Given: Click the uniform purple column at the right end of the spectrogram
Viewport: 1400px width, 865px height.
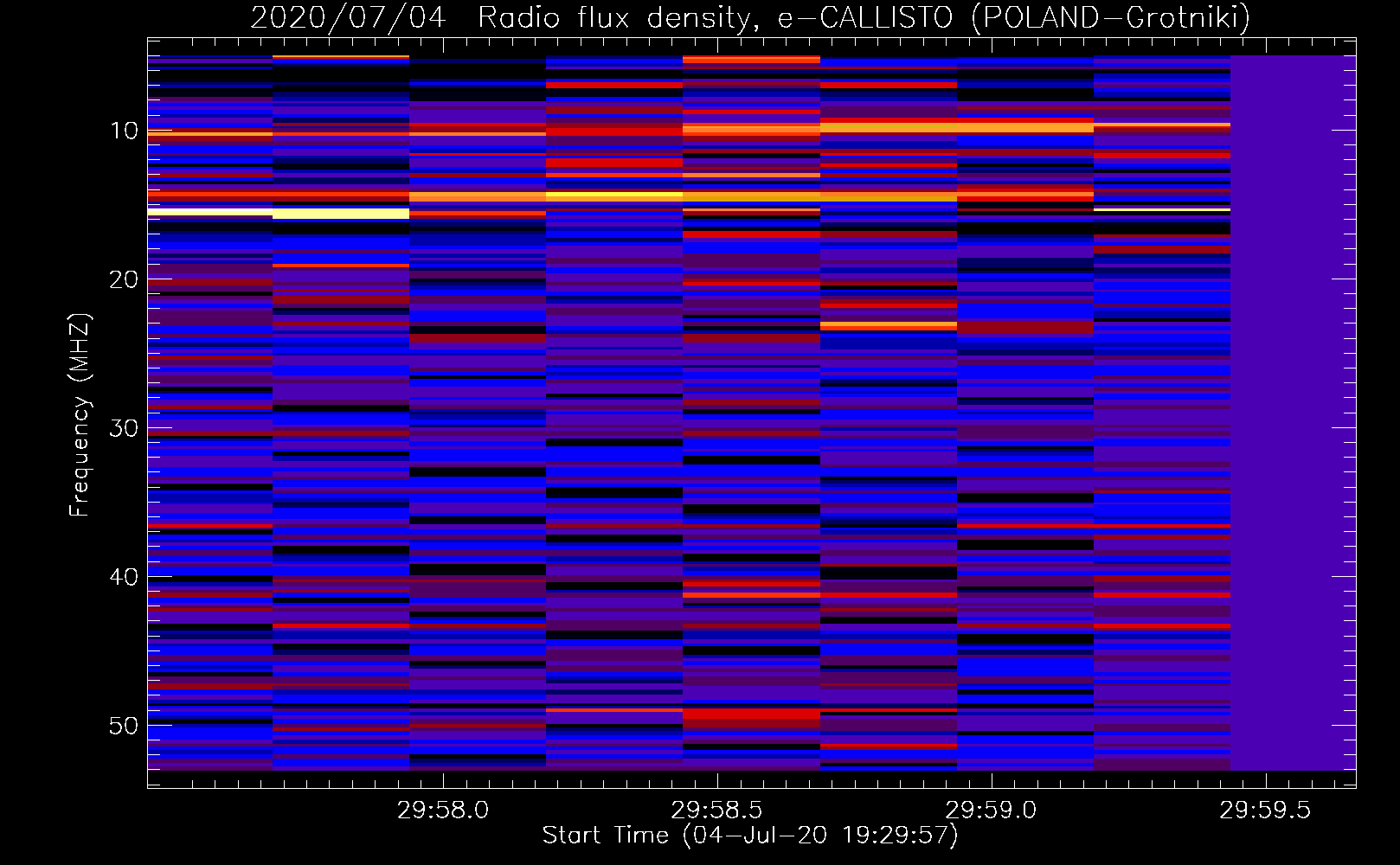Looking at the screenshot, I should click(x=1293, y=413).
